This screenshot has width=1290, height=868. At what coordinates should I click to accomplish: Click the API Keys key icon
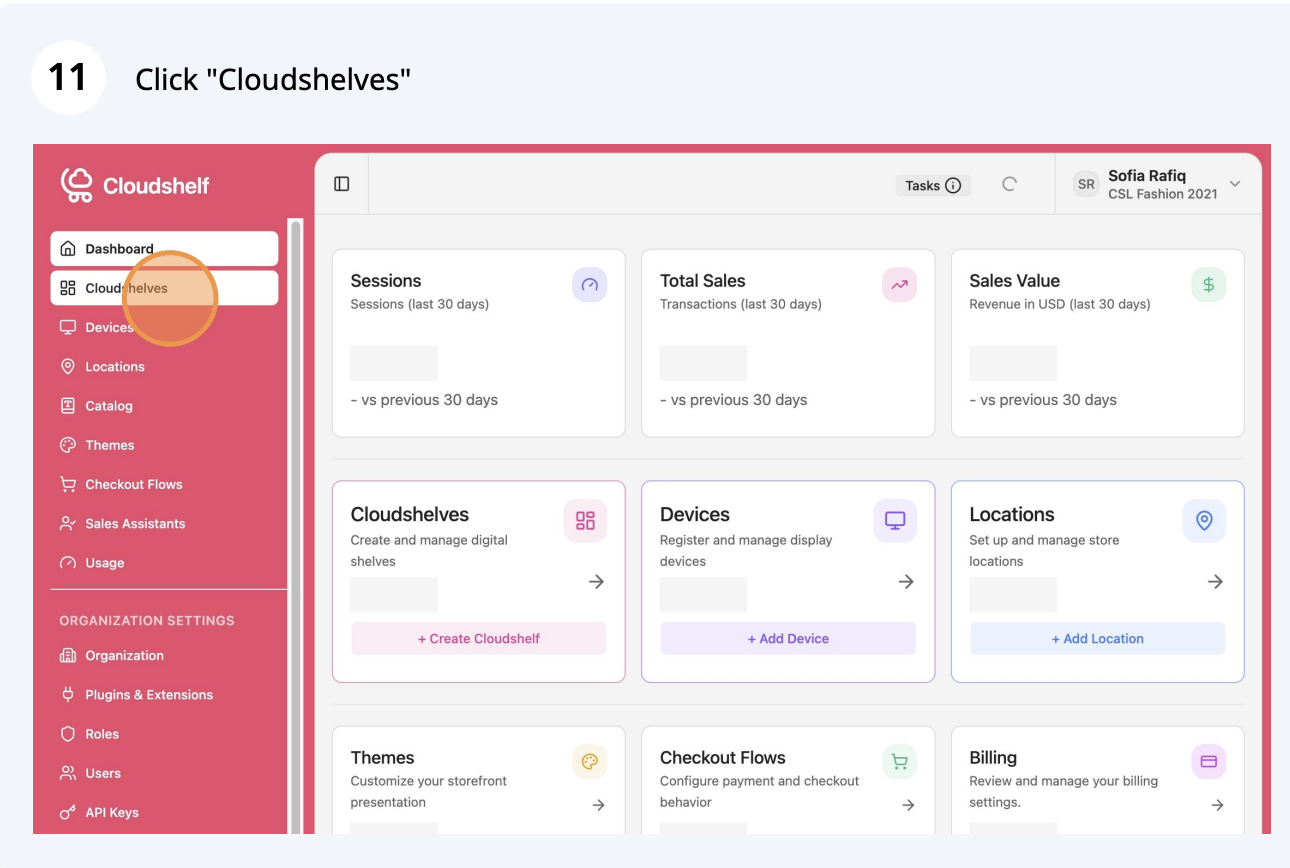pos(68,813)
